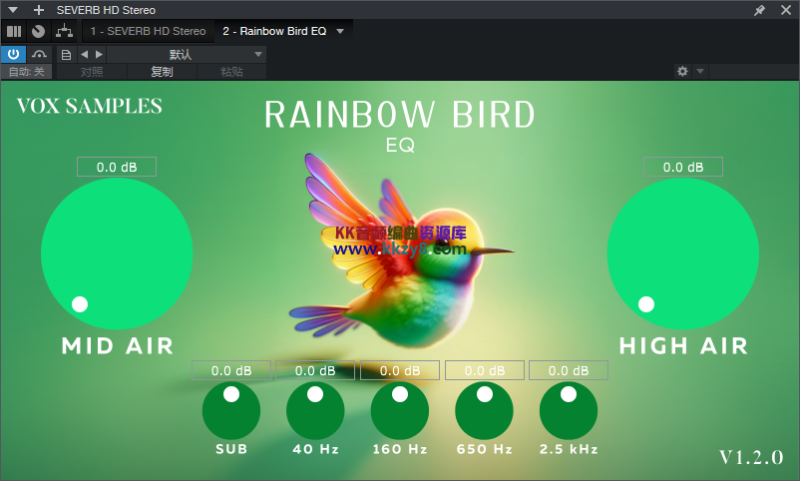Click the SUB band knob
This screenshot has width=800, height=481.
click(231, 411)
